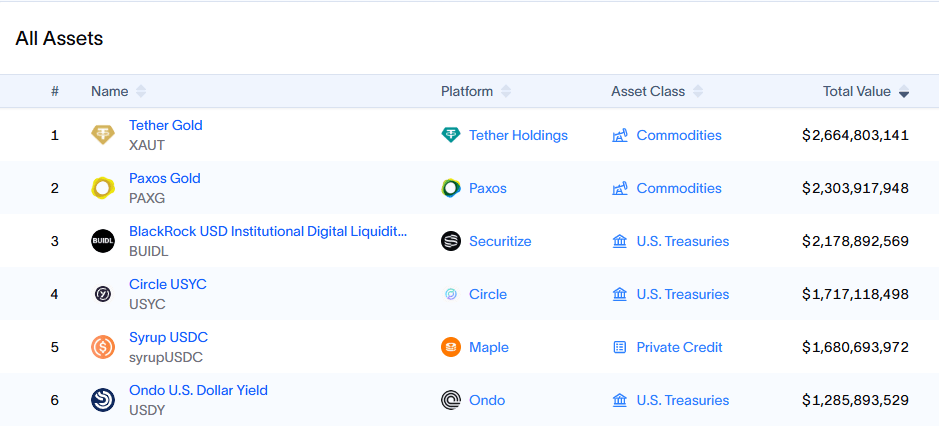Sort the table by Name column arrows
This screenshot has width=939, height=438.
point(141,92)
